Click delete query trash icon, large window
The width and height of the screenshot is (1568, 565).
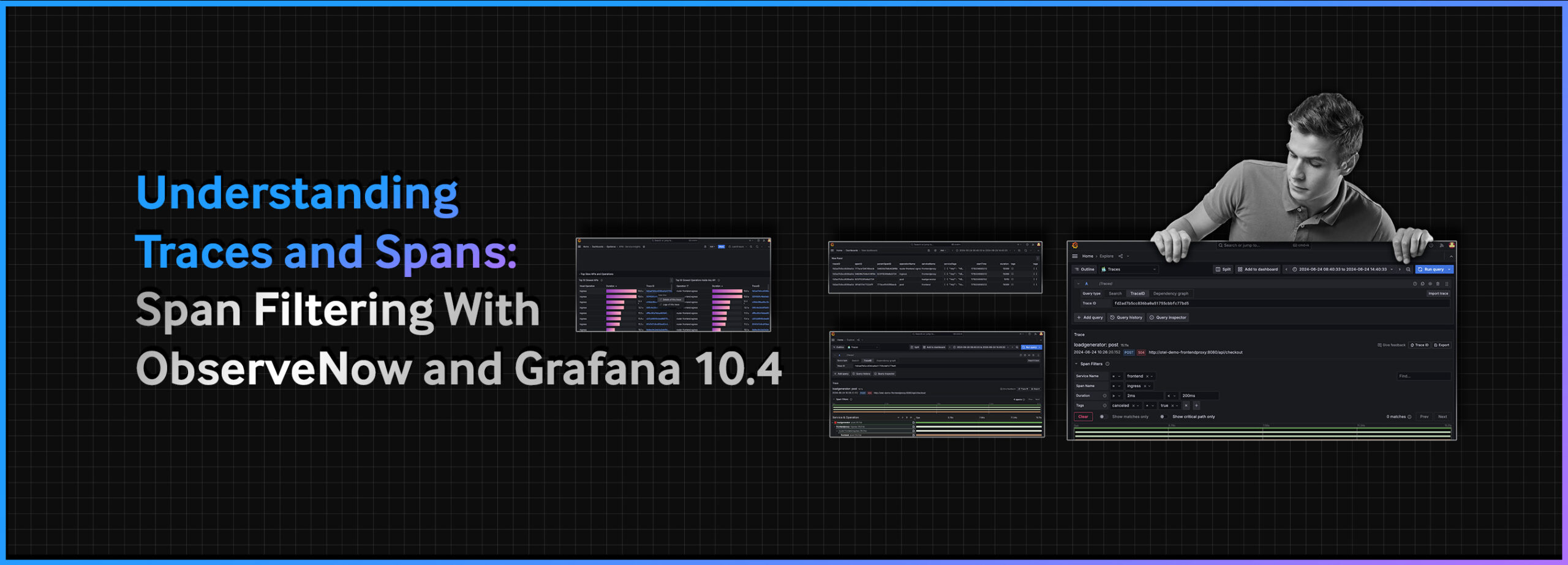(x=1438, y=284)
